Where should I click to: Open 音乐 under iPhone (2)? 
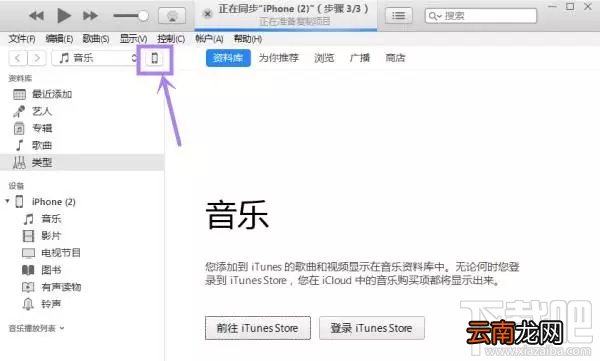pyautogui.click(x=82, y=219)
